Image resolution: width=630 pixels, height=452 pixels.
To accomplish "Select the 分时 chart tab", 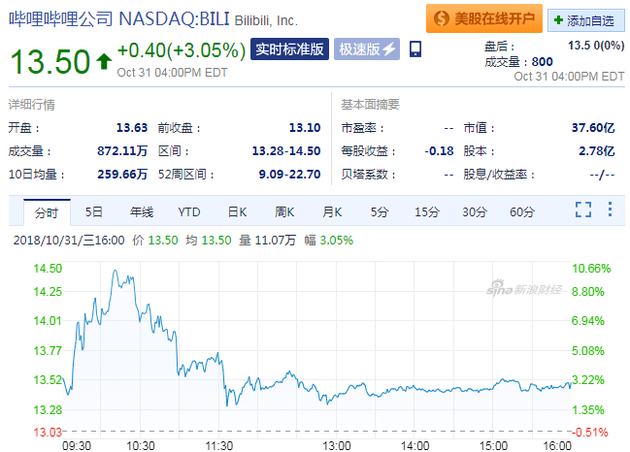I will click(47, 212).
